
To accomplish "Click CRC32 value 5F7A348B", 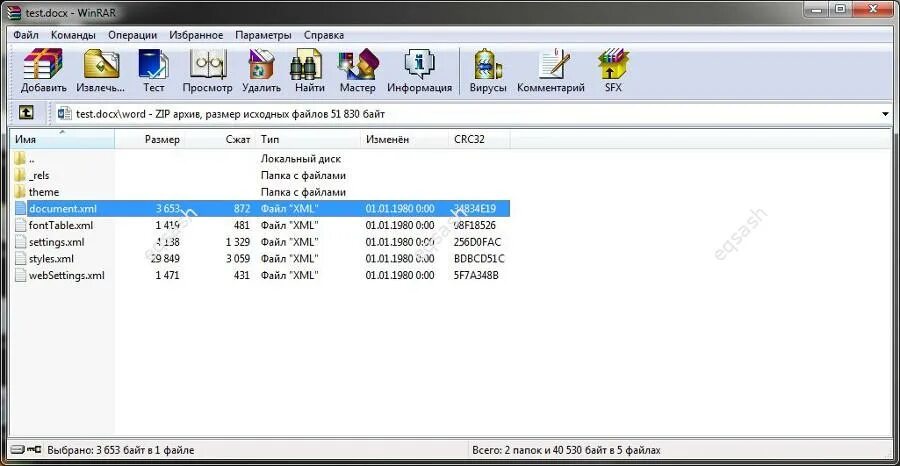I will click(x=476, y=275).
